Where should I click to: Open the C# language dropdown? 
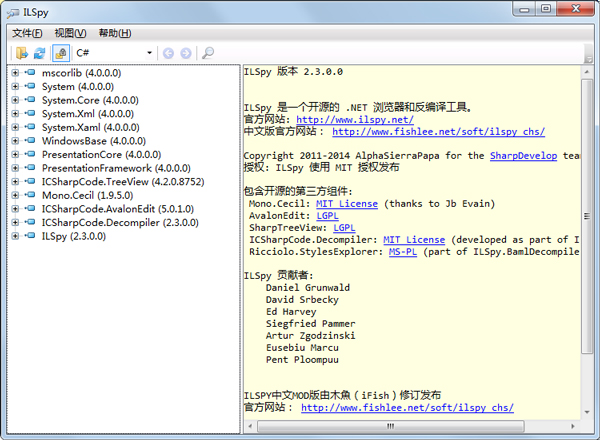(x=114, y=53)
